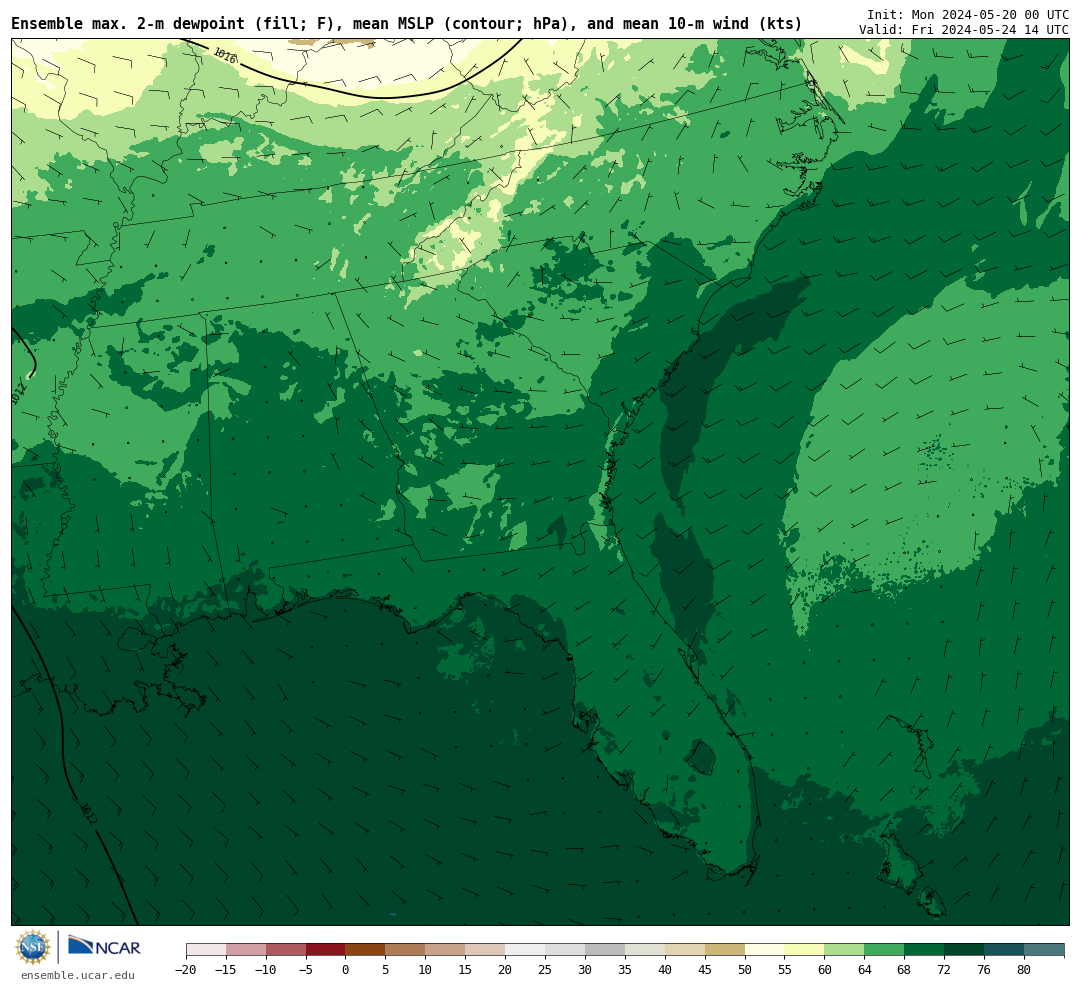Click the colorbar swatch between 5 and 10
Viewport: 1080px width, 988px height.
(x=406, y=950)
